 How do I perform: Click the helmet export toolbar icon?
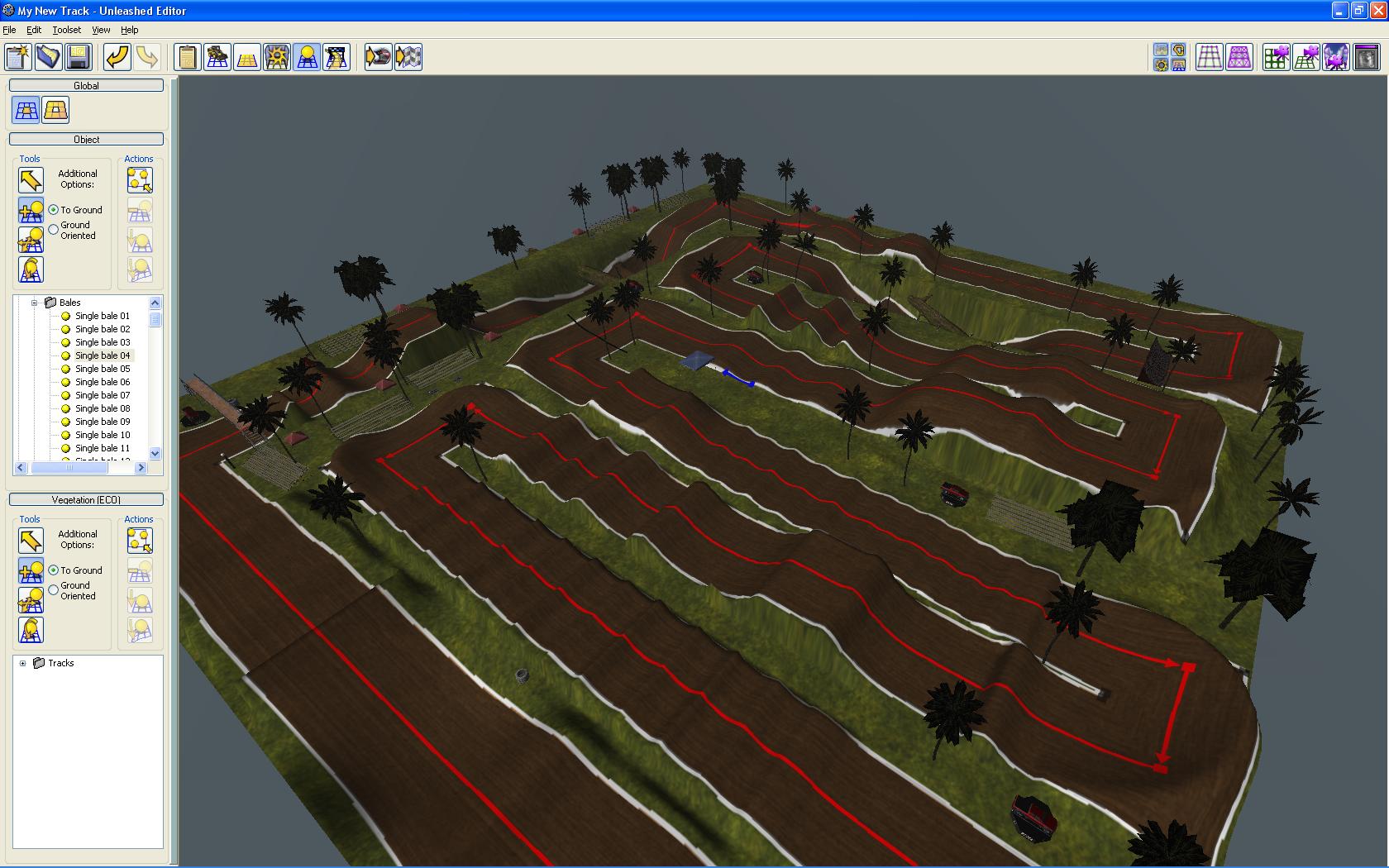click(x=378, y=57)
